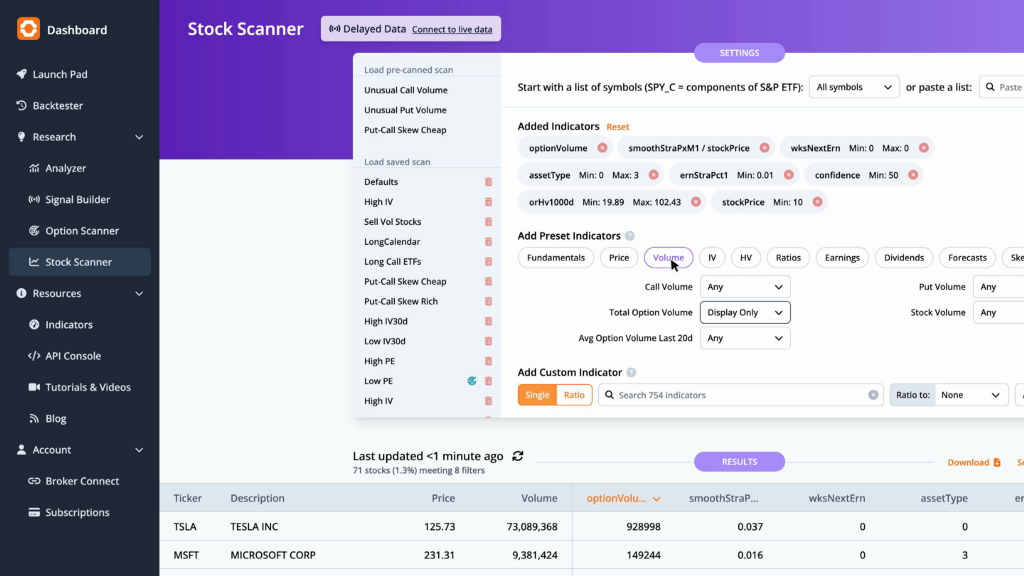Open the Earnings preset indicators tab

(842, 258)
